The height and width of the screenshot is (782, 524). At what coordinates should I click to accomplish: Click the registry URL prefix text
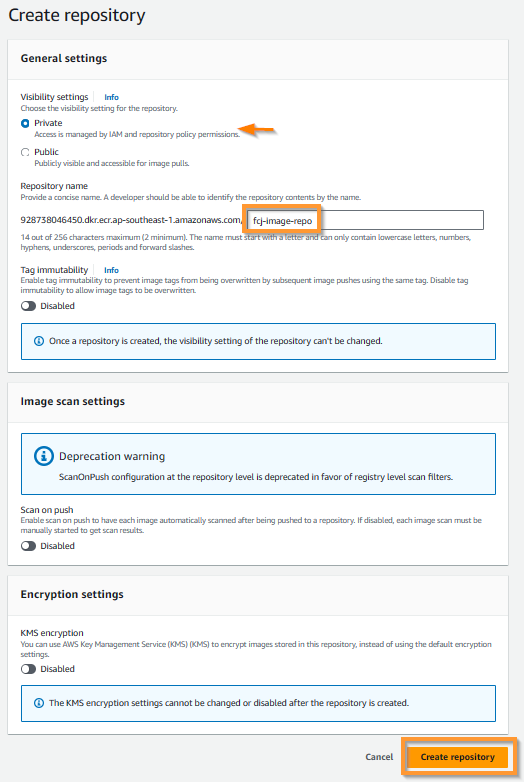132,220
